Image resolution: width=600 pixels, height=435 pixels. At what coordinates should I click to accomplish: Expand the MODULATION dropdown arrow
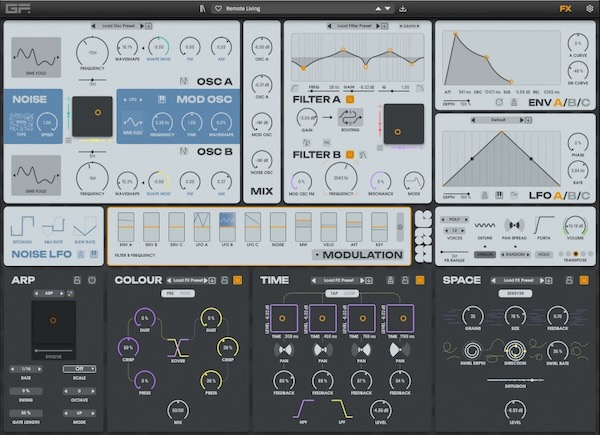click(317, 255)
